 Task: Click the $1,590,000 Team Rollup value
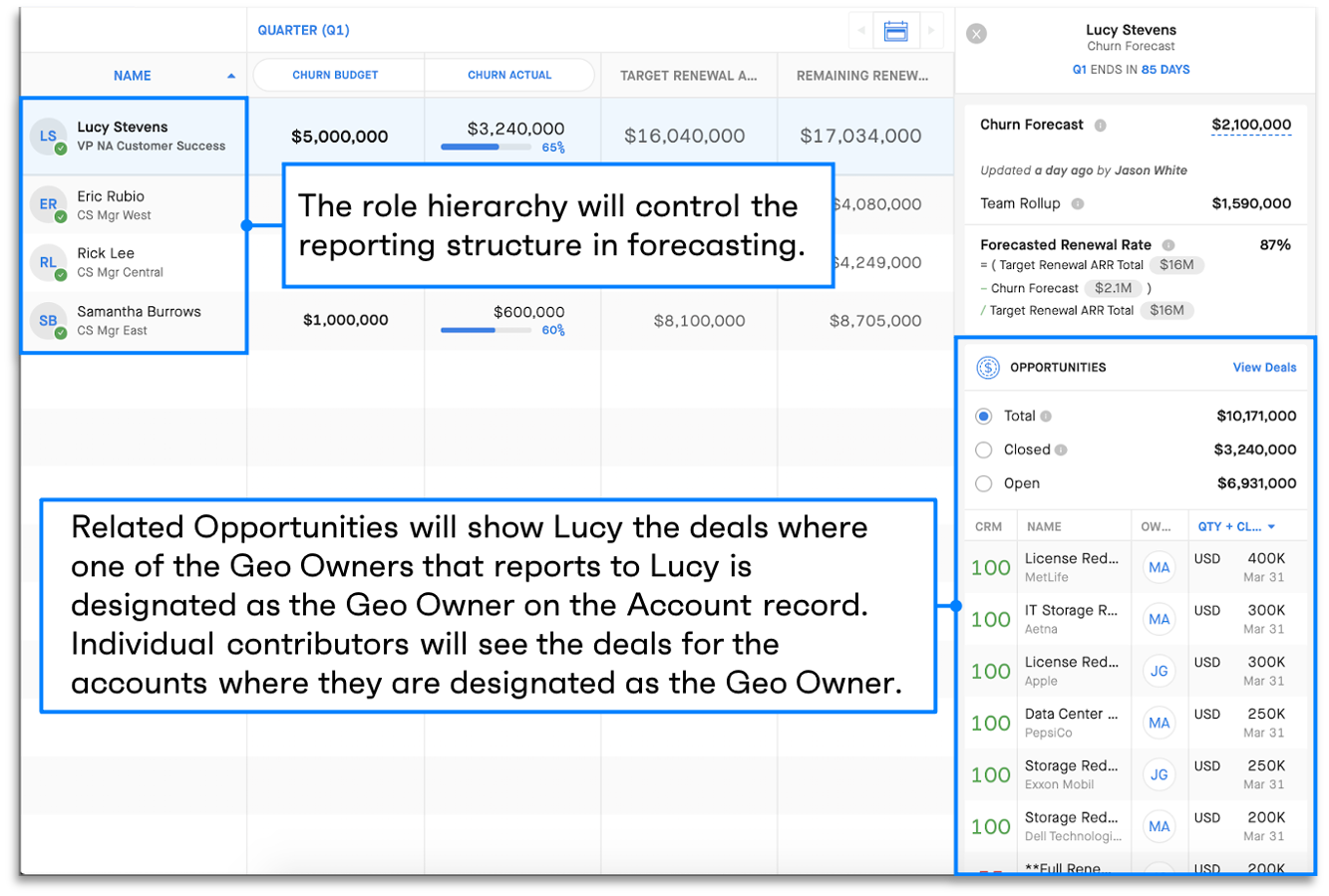coord(1251,204)
